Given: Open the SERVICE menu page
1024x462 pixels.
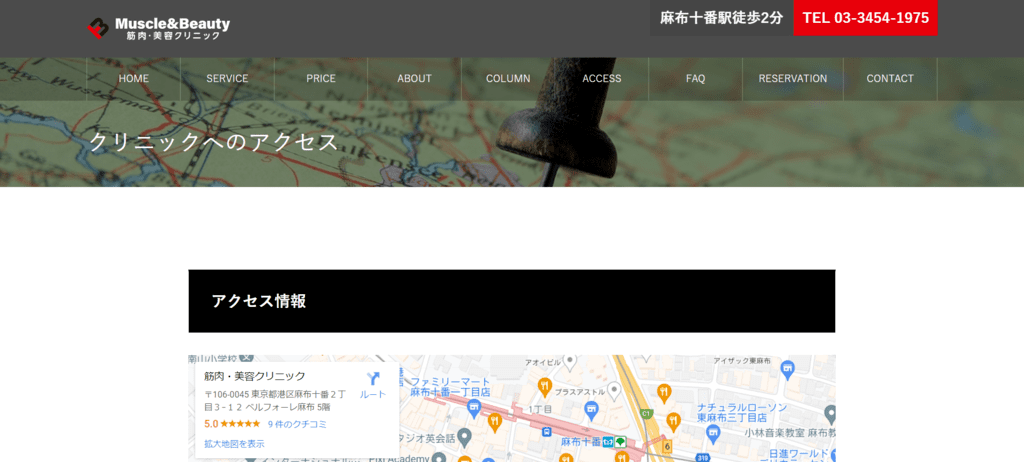Looking at the screenshot, I should click(x=227, y=79).
